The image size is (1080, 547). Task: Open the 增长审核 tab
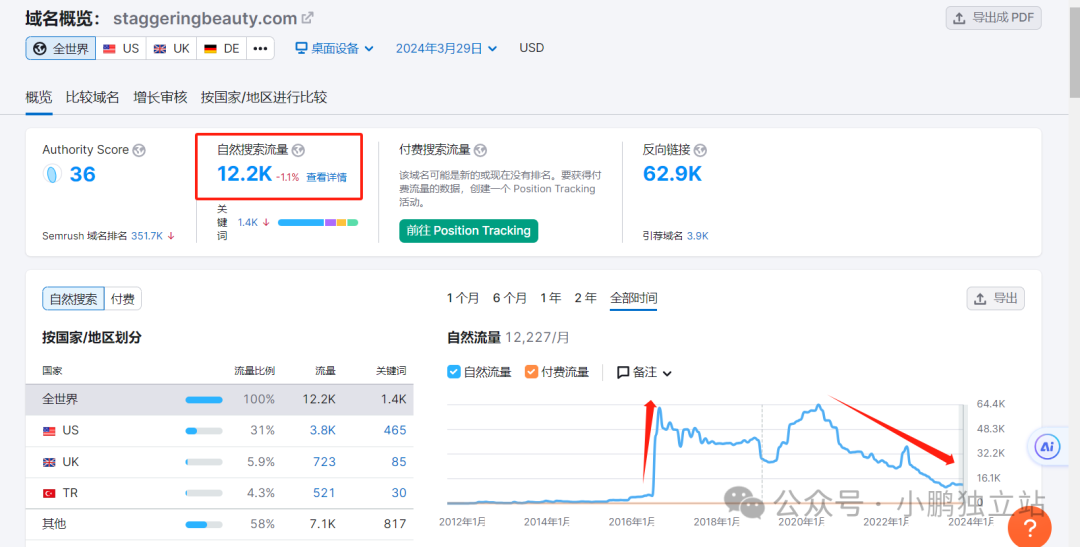tap(160, 97)
